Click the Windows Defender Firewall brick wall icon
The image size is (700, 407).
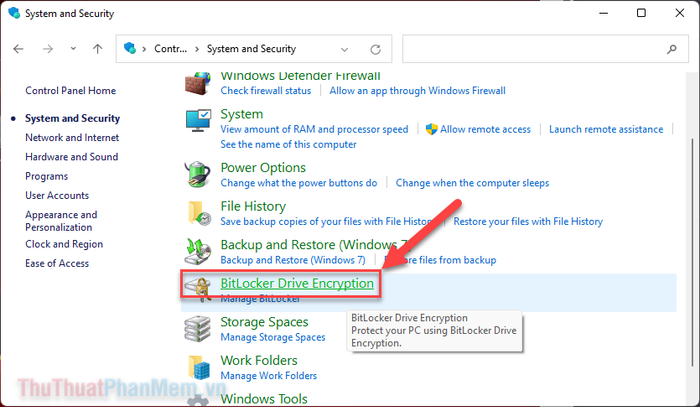[x=197, y=83]
